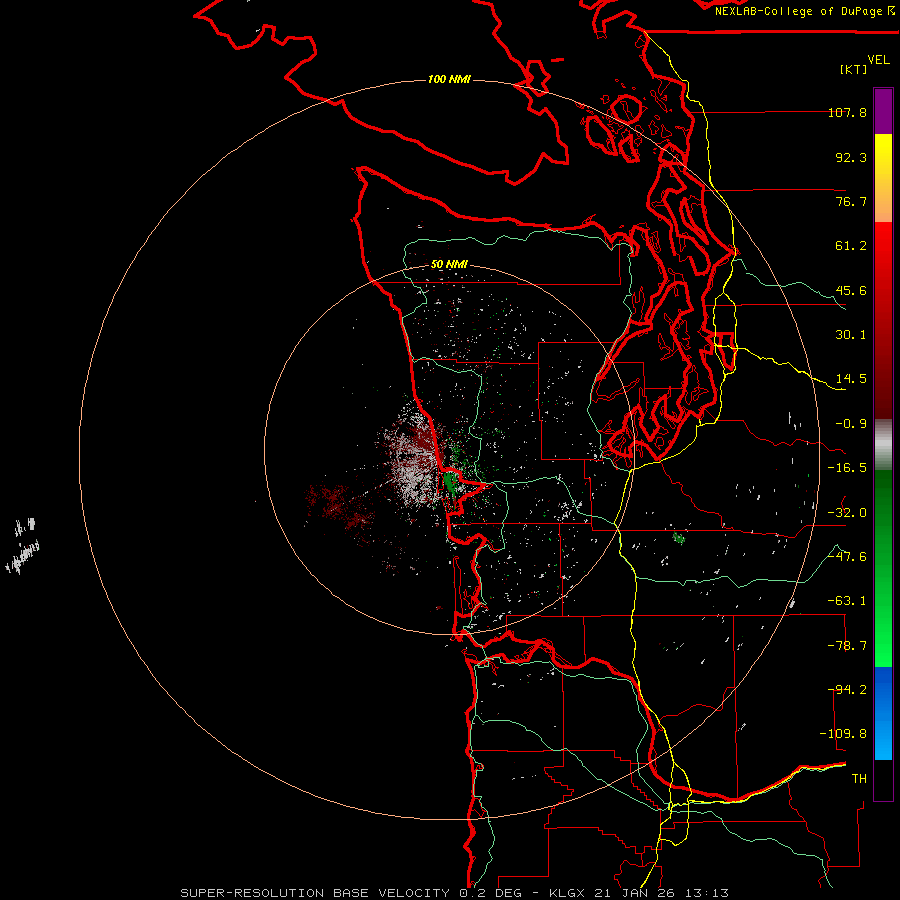Image resolution: width=900 pixels, height=900 pixels.
Task: Click the 0.2 DEG elevation text
Action: 490,893
